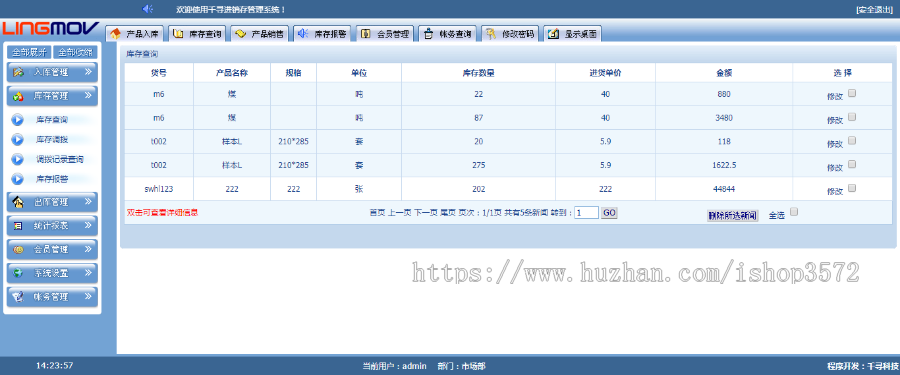The width and height of the screenshot is (900, 375).
Task: Click the clock reading 14:23:57
Action: pyautogui.click(x=55, y=365)
